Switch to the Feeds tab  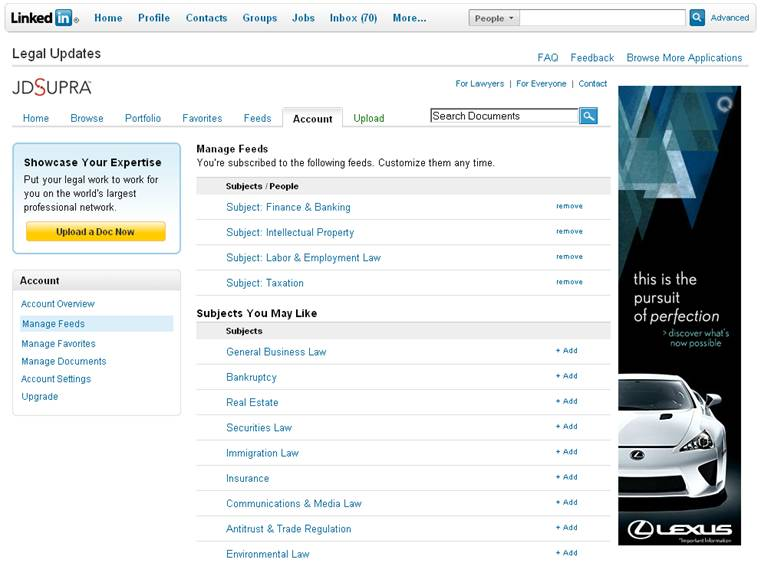click(x=257, y=118)
